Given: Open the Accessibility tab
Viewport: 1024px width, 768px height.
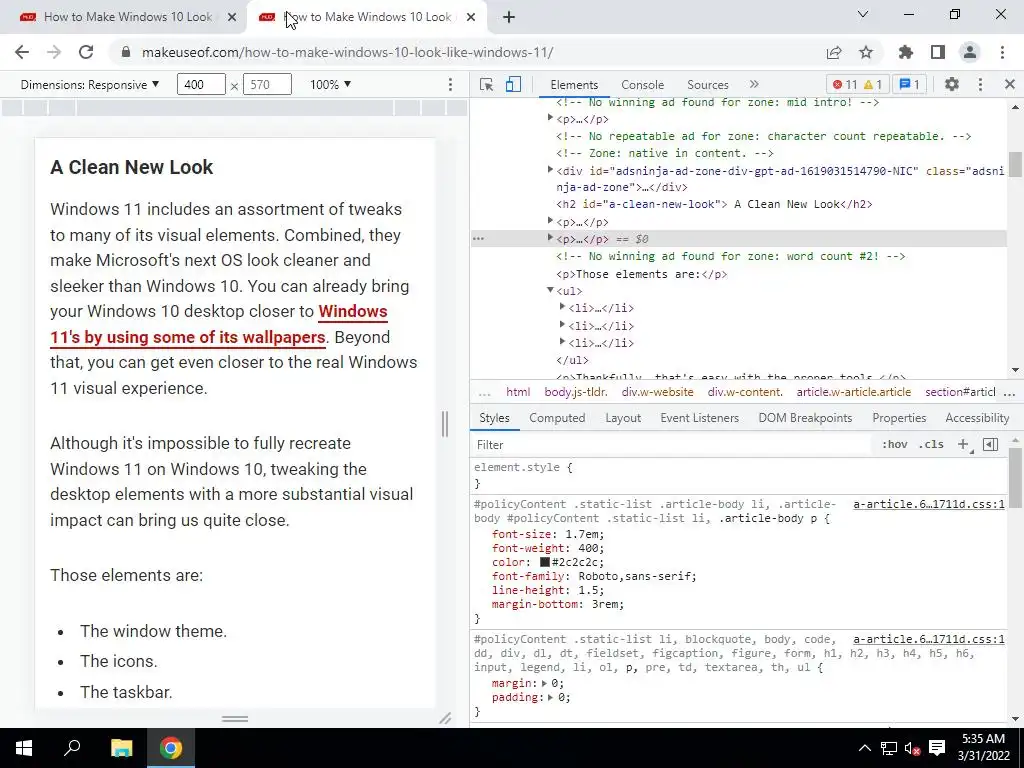Looking at the screenshot, I should 977,418.
